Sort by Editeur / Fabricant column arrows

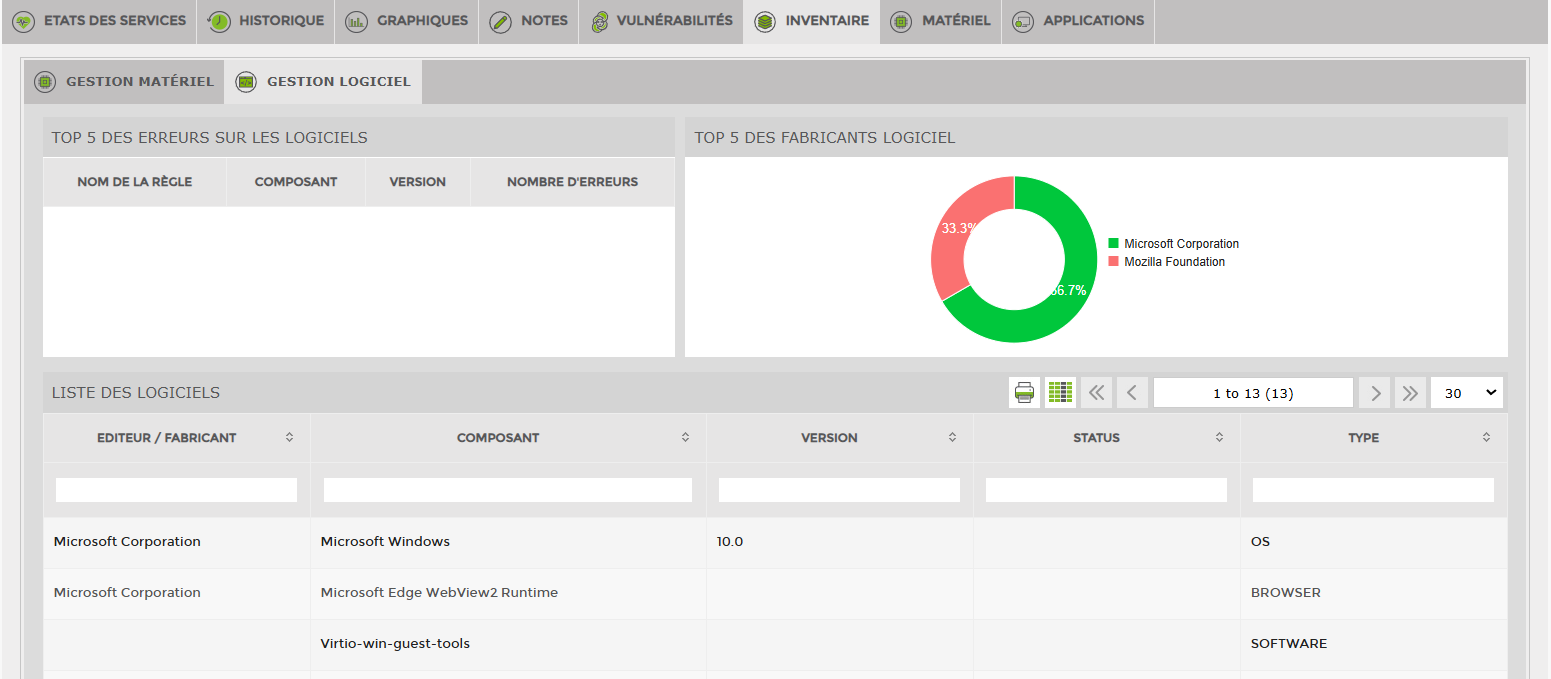(x=289, y=438)
